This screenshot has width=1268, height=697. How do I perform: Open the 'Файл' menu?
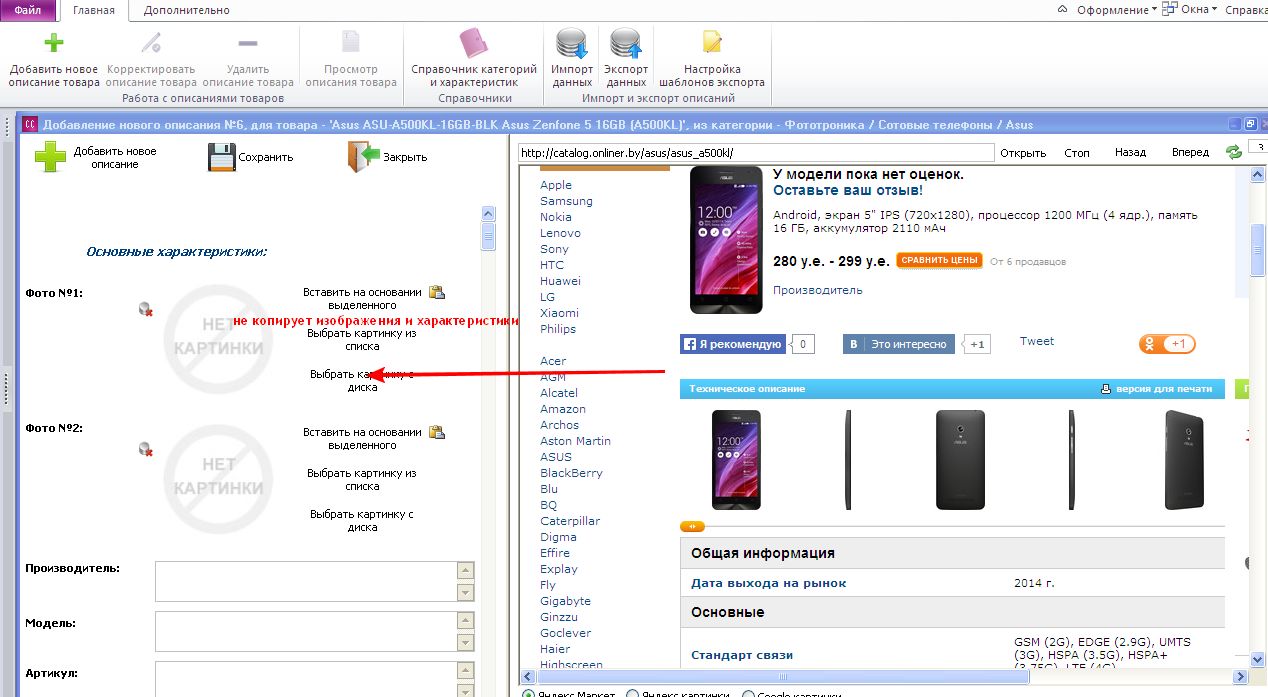(27, 10)
